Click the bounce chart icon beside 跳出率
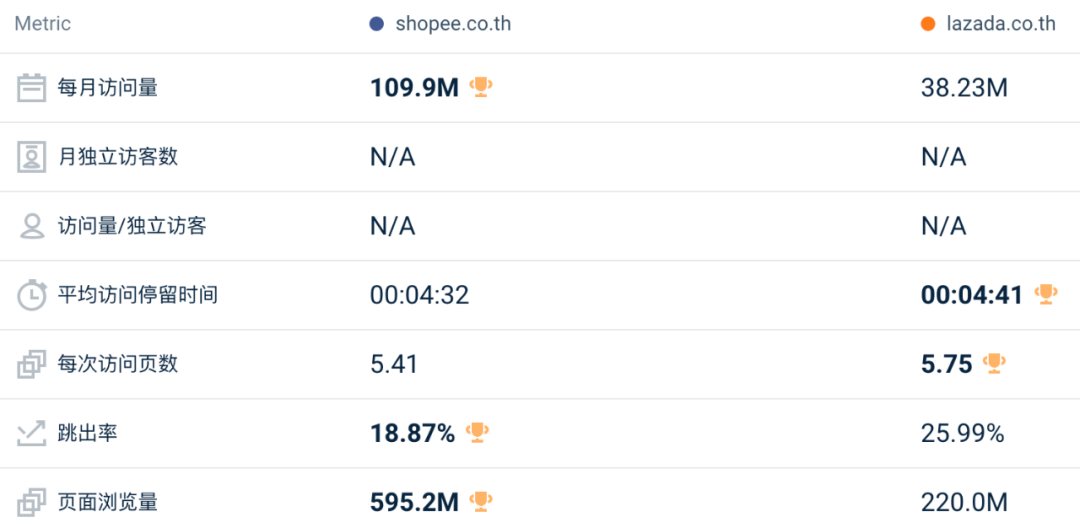 coord(31,433)
